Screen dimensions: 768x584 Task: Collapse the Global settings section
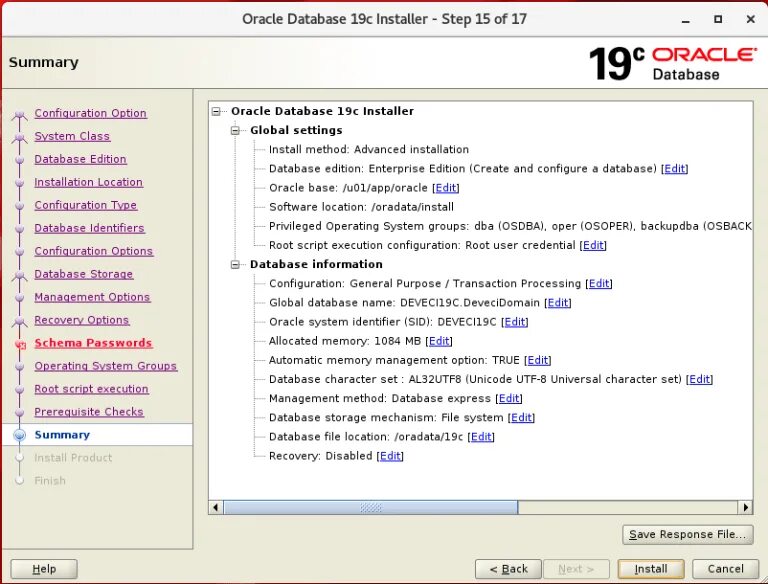point(235,130)
